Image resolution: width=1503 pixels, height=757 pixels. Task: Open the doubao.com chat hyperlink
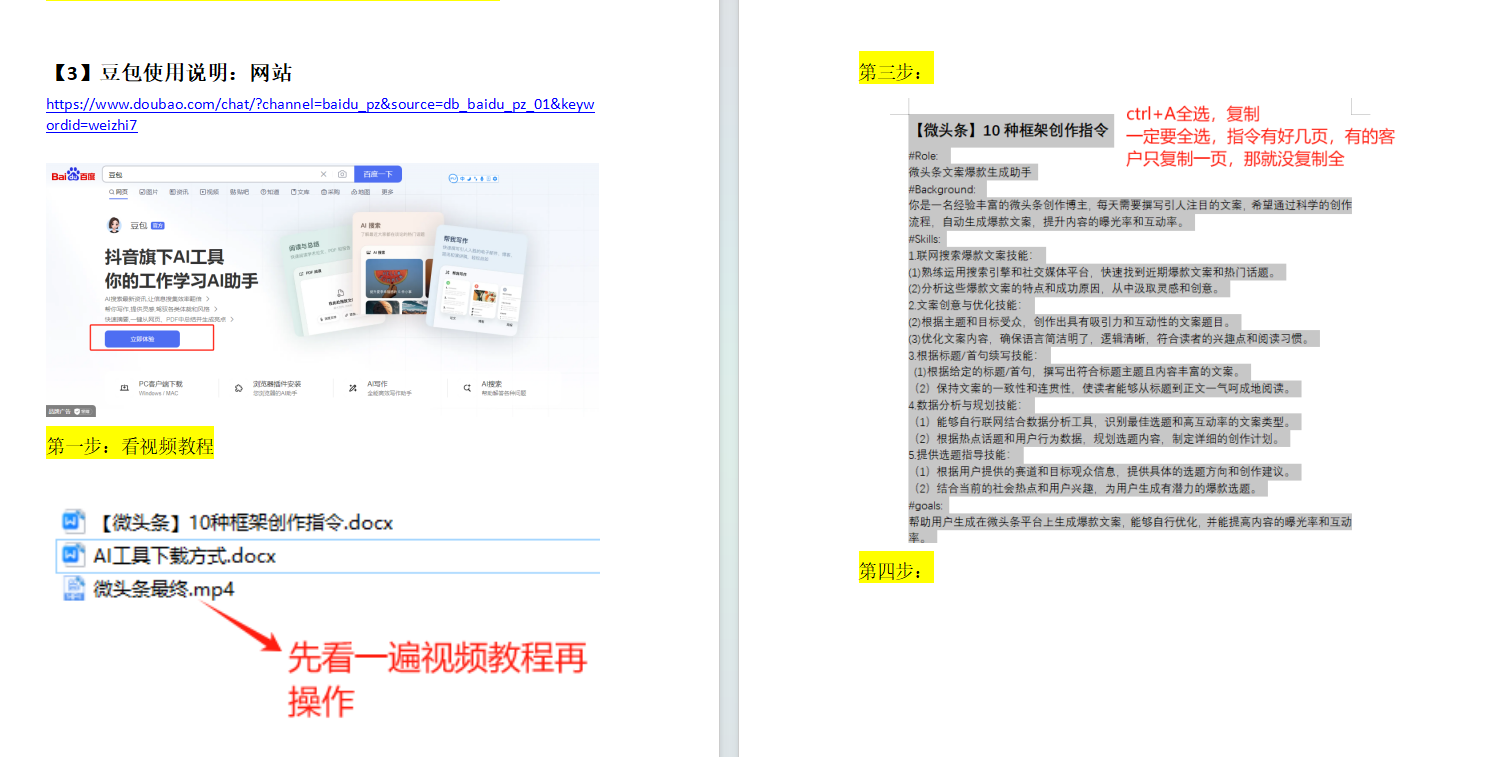point(320,105)
